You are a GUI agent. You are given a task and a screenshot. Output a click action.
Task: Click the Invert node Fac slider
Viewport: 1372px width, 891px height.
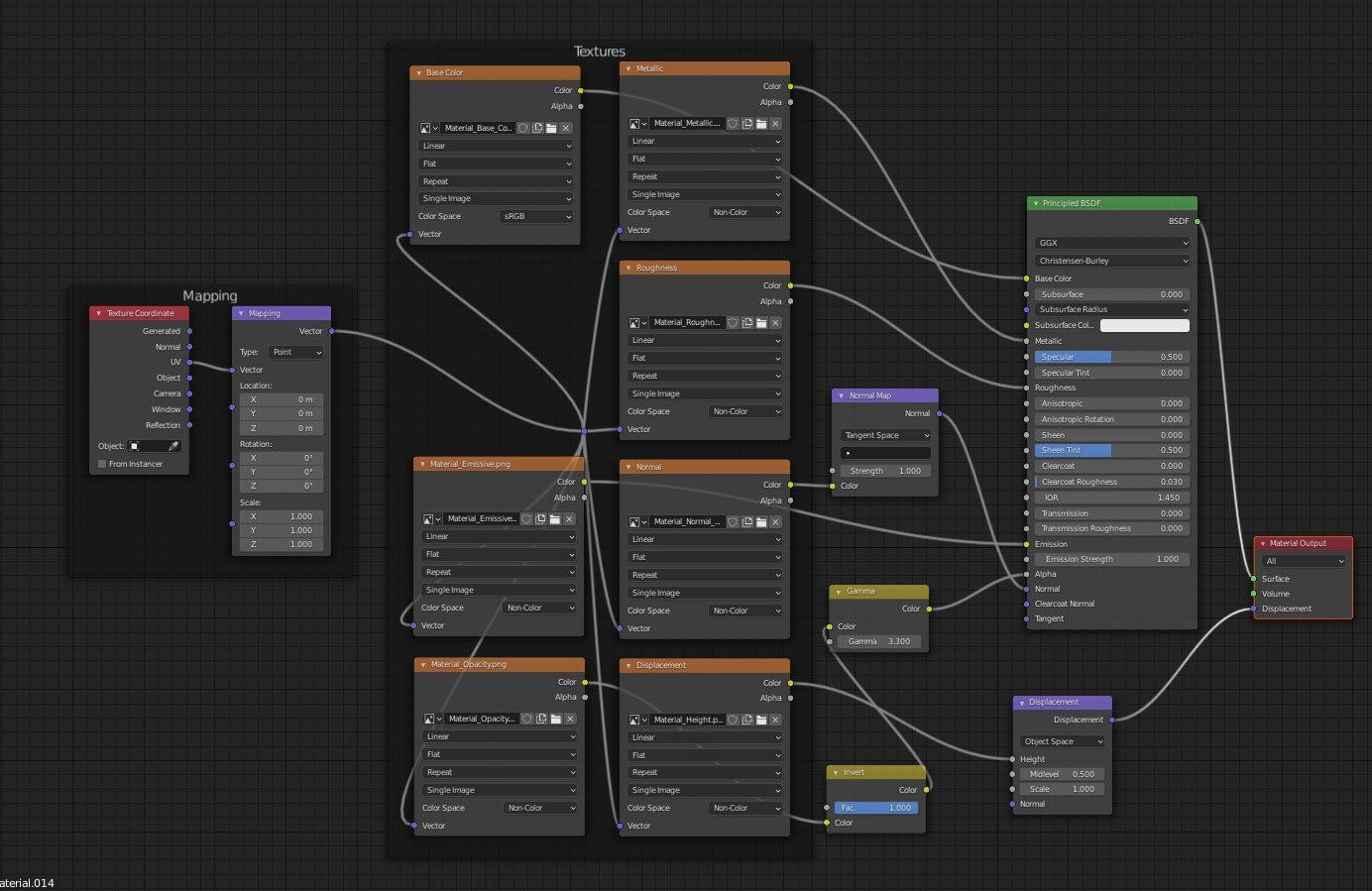point(876,808)
